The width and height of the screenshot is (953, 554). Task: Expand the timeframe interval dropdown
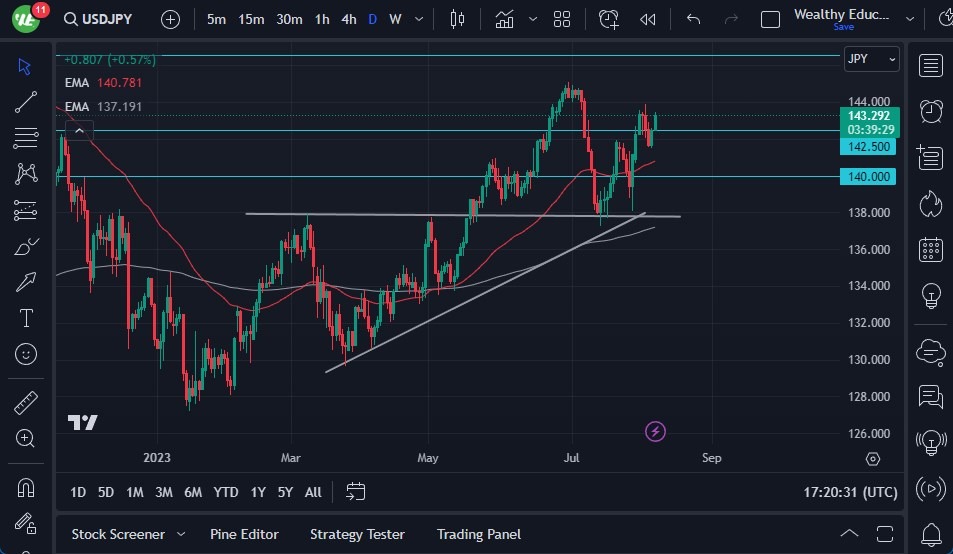[x=419, y=19]
